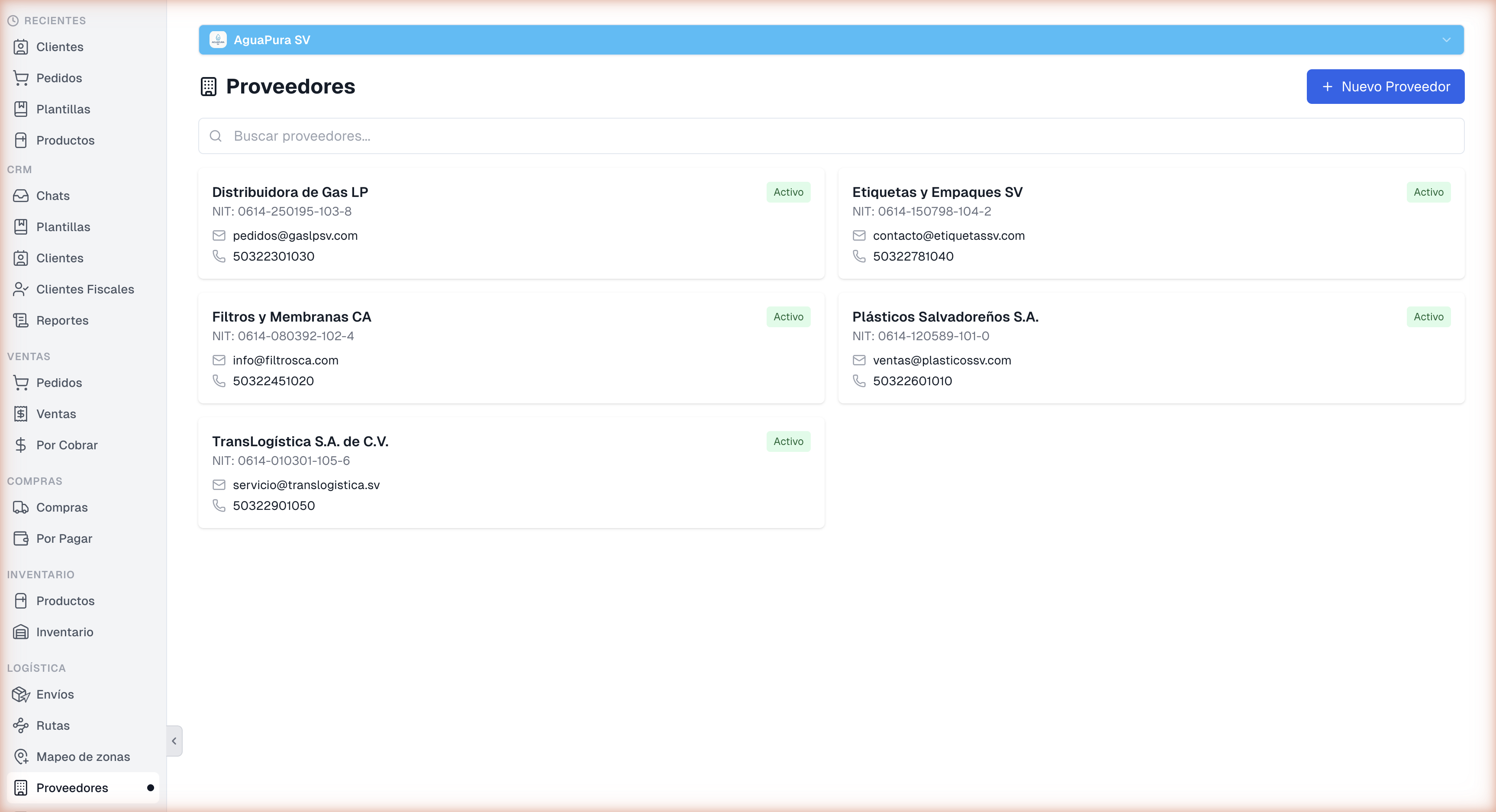
Task: Open the Distribuidora de Gas LP supplier card
Action: point(511,224)
